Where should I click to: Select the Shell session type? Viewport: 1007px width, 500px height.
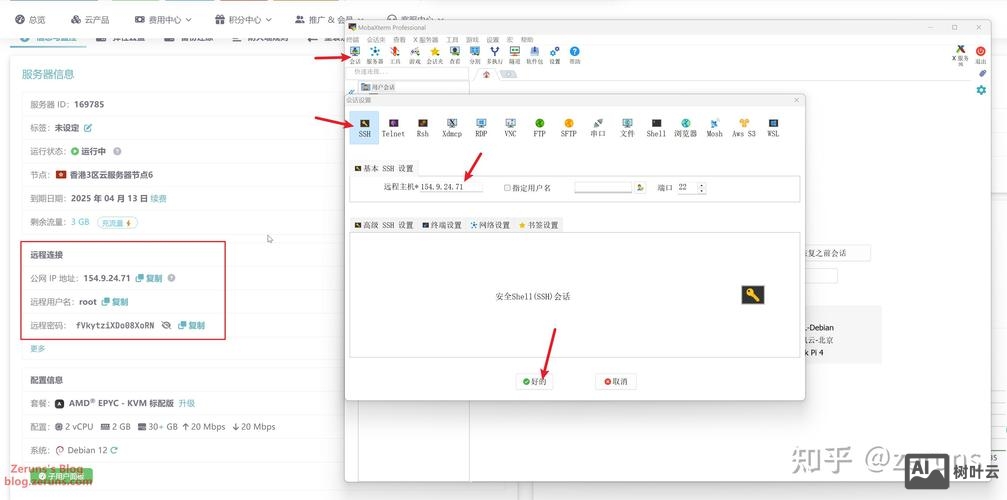[656, 128]
